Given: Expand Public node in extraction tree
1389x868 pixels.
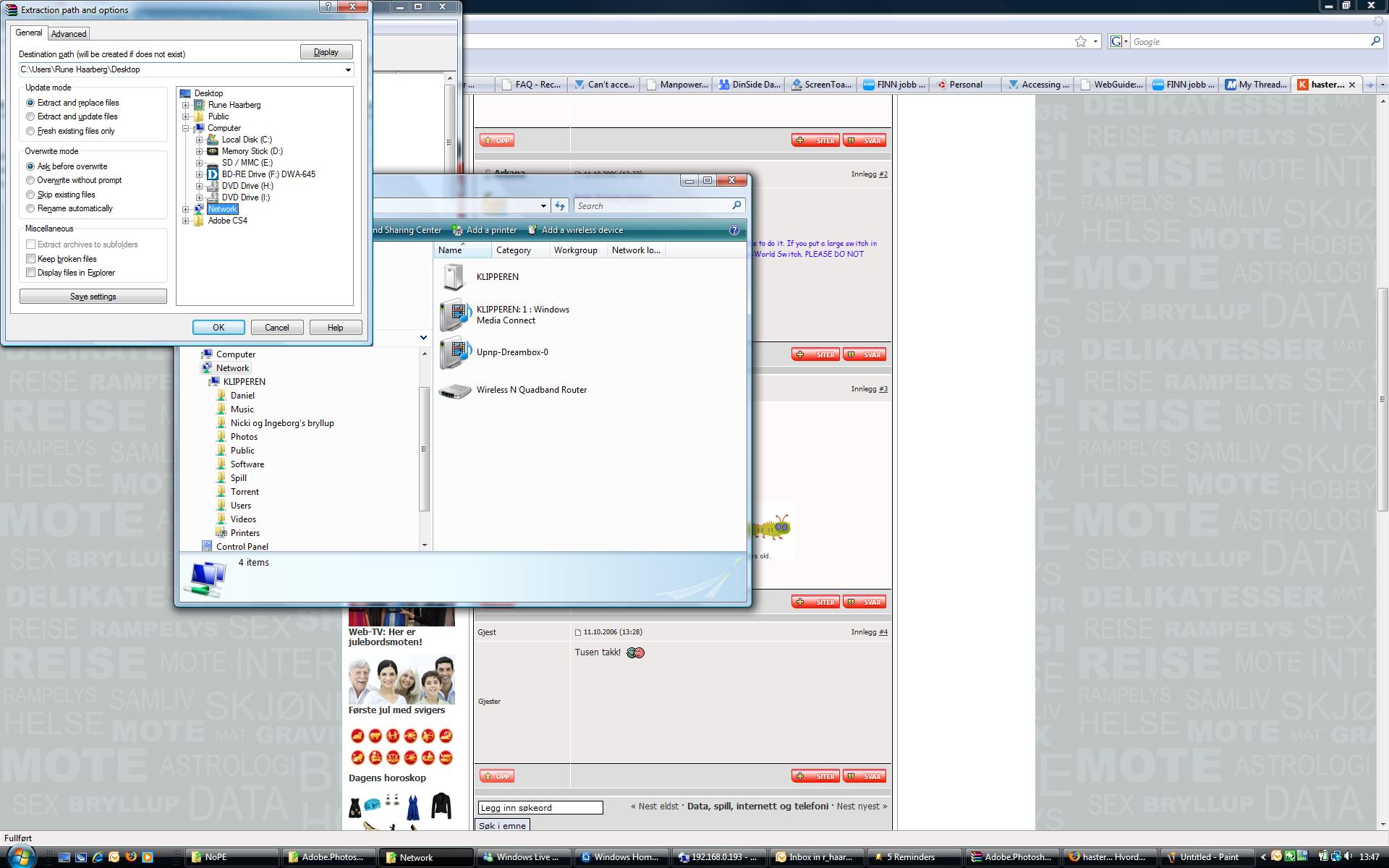Looking at the screenshot, I should click(x=186, y=116).
